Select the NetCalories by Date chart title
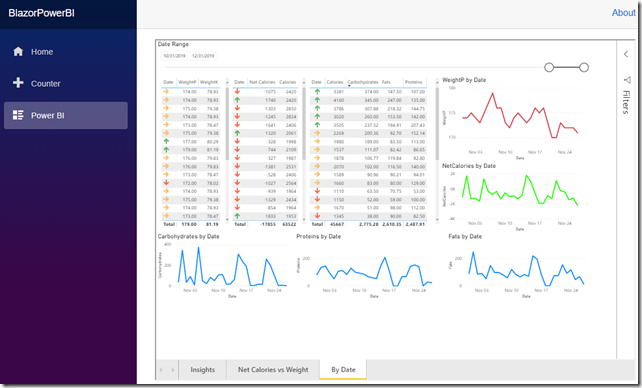This screenshot has width=642, height=388. [469, 166]
